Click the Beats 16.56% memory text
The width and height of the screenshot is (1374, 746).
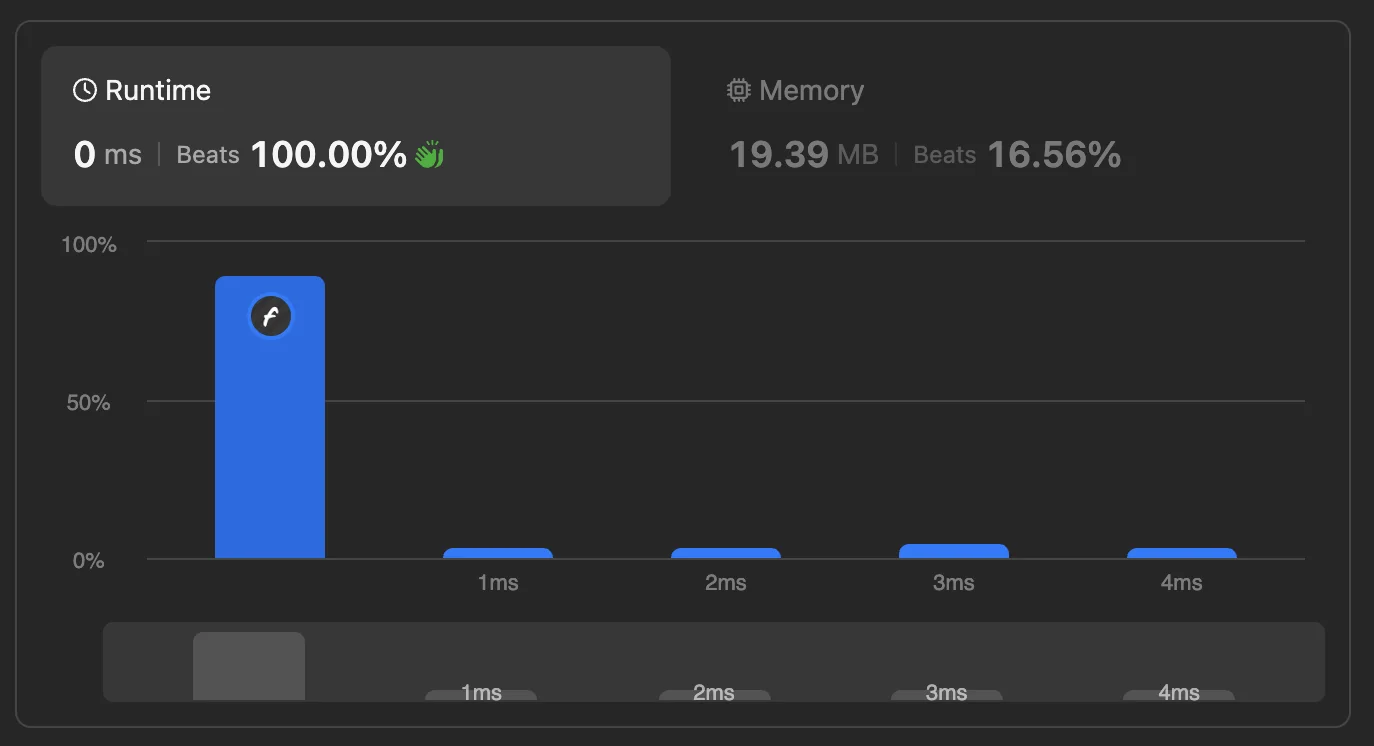pos(1017,154)
